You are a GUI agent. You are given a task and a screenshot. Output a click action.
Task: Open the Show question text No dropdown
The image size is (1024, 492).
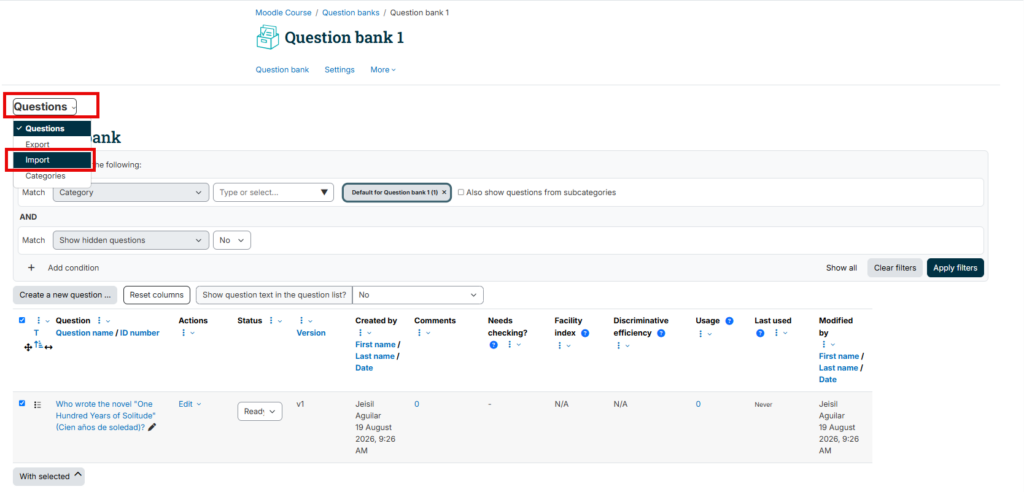pos(418,295)
